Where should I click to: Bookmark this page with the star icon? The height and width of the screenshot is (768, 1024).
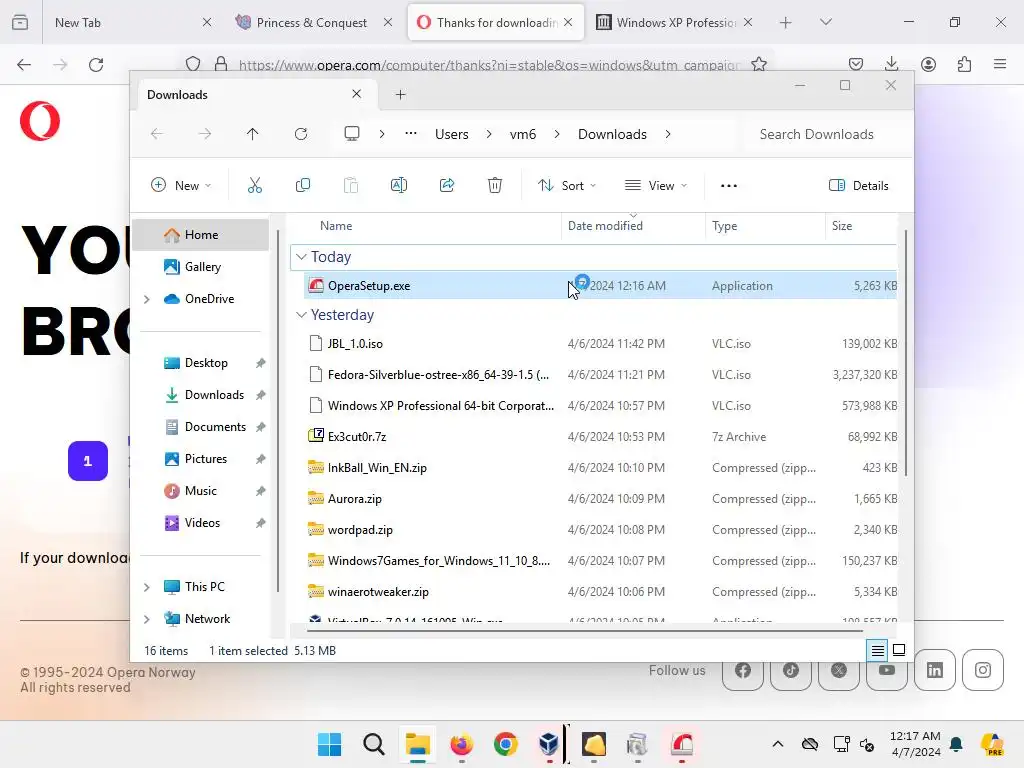[x=759, y=64]
